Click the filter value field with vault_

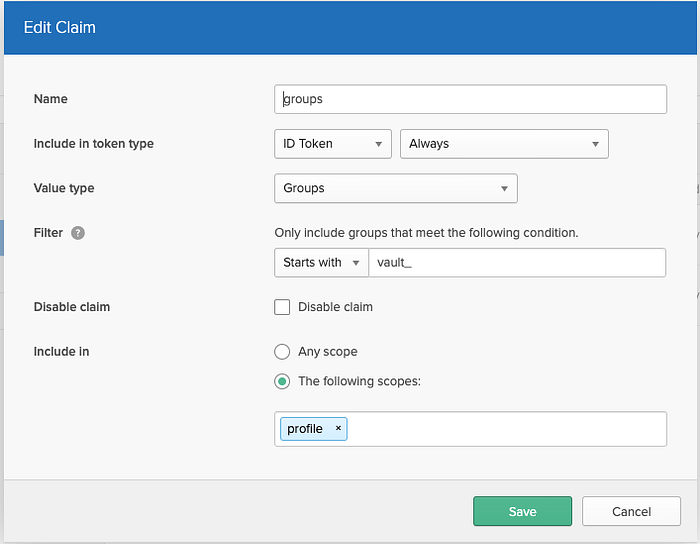pos(516,263)
